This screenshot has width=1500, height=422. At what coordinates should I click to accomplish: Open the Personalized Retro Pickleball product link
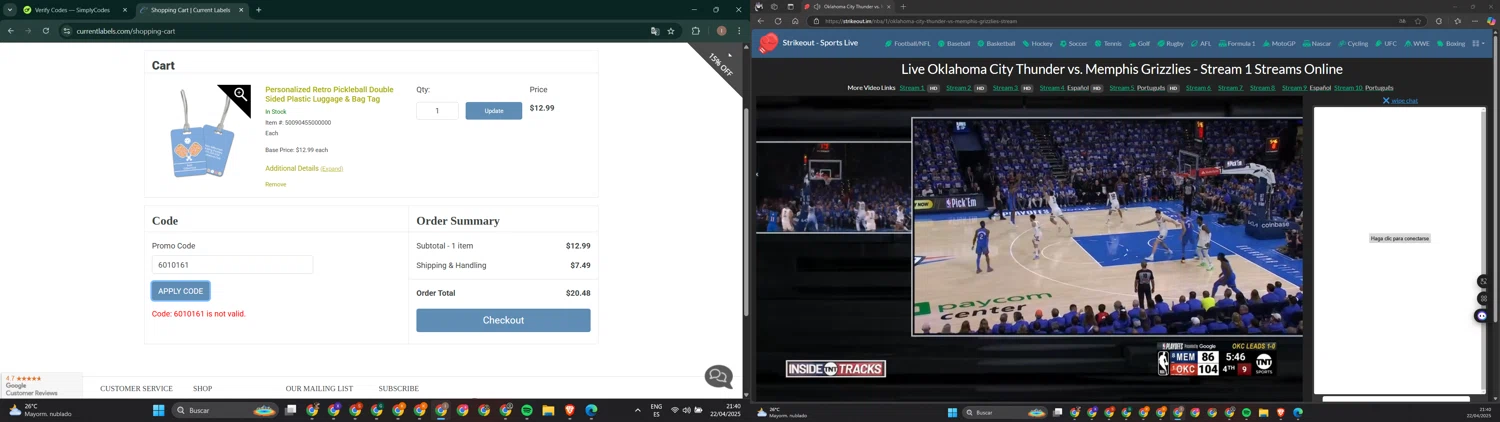coord(329,94)
